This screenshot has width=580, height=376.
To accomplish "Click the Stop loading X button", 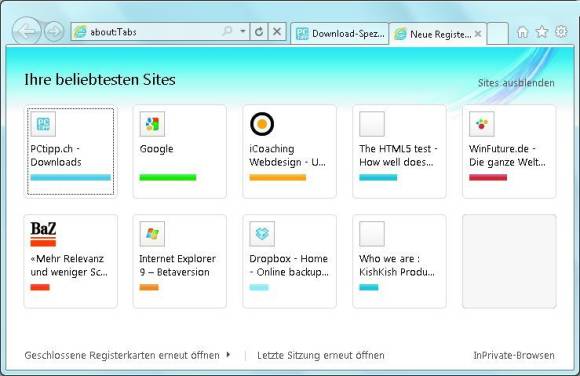I will [277, 32].
